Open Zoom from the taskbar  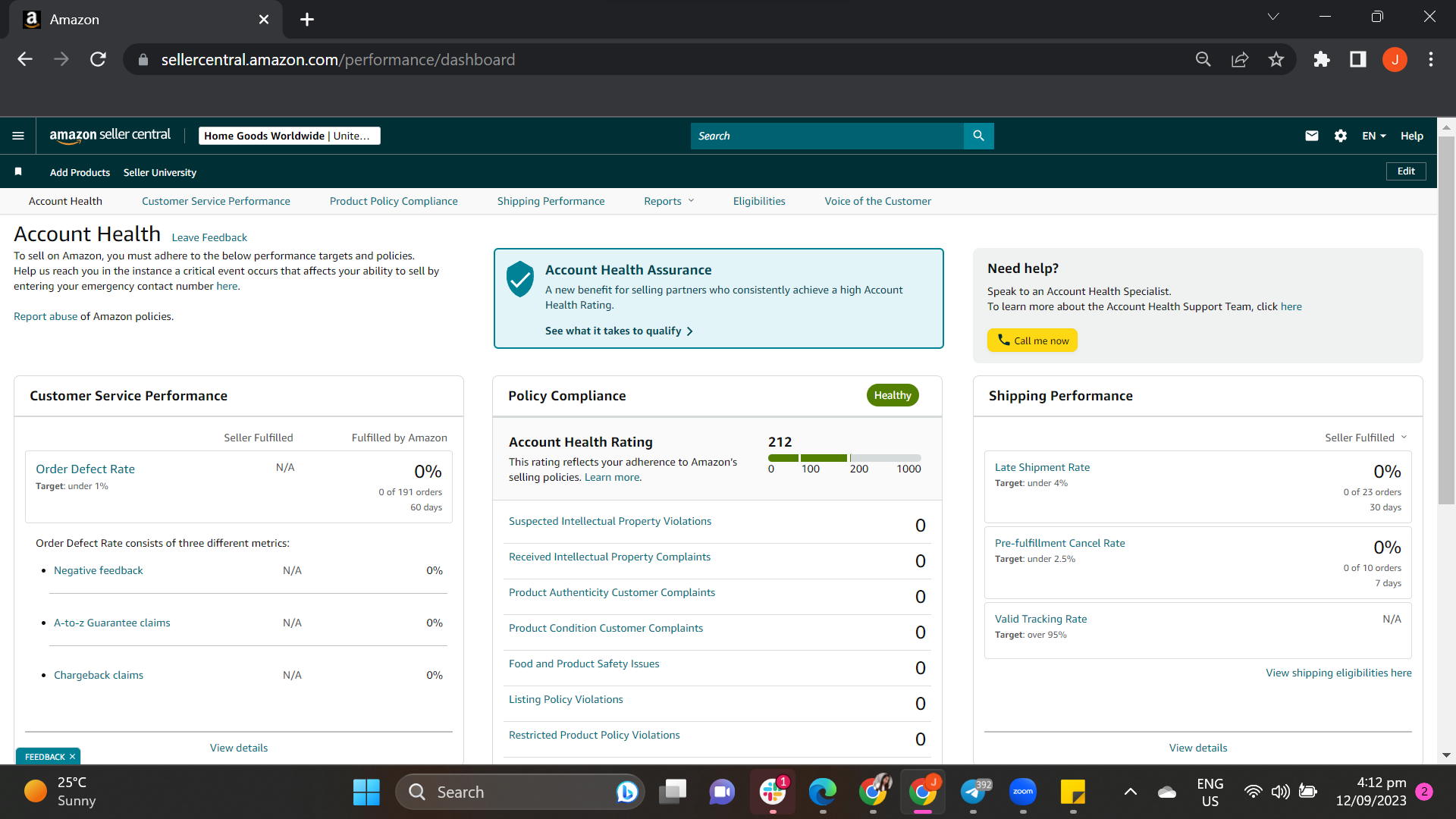pyautogui.click(x=1023, y=792)
